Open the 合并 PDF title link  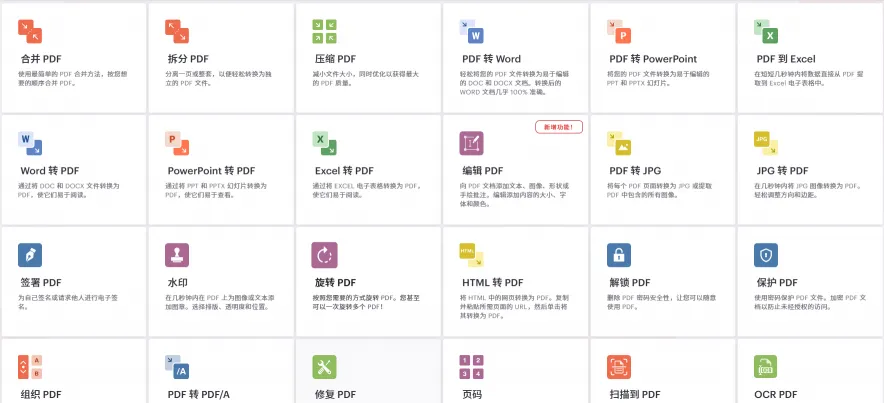tap(41, 59)
